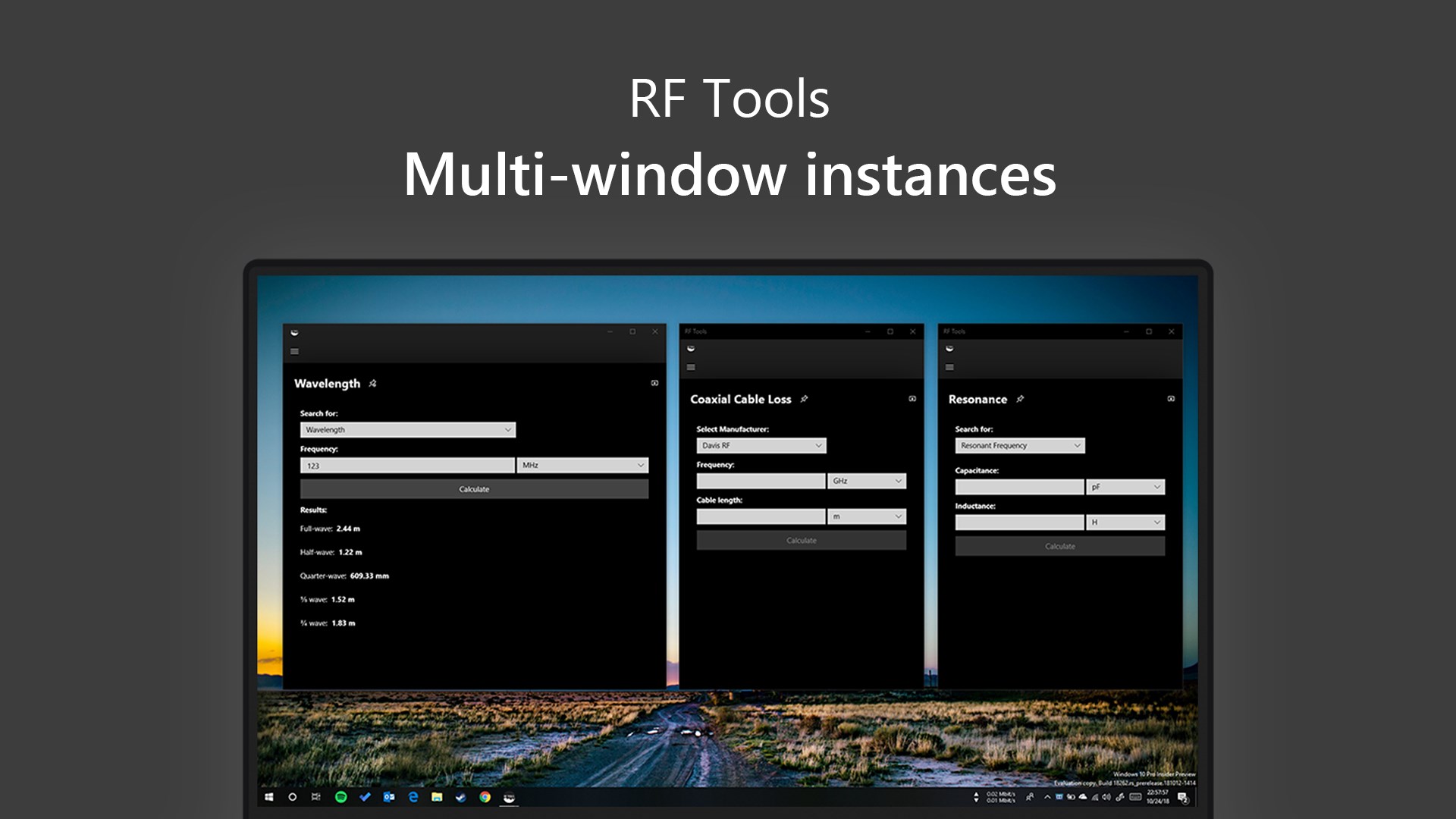Toggle the pin next to the Wavelength title
1456x819 pixels.
click(x=372, y=384)
